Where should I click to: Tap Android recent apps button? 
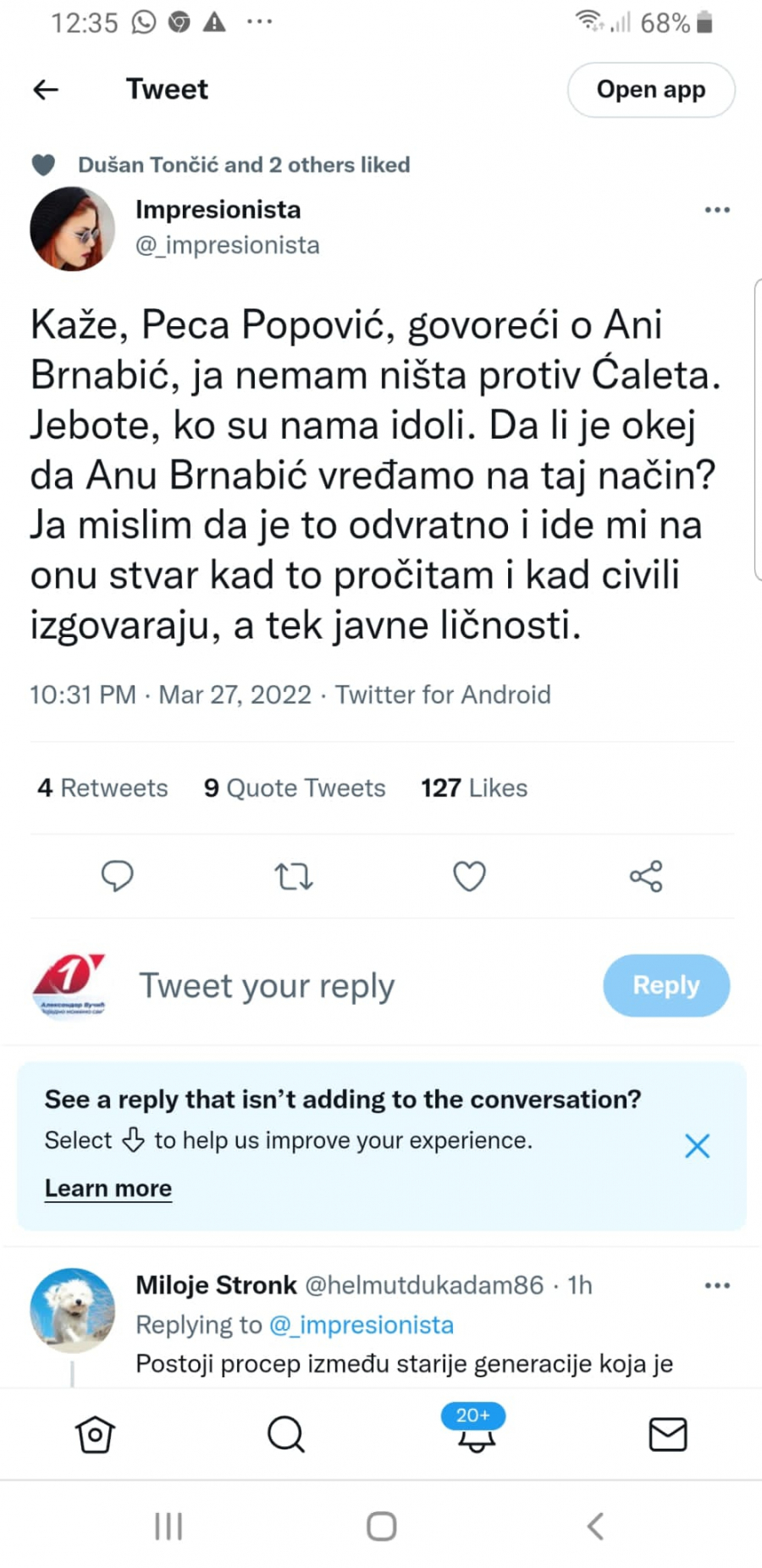[168, 1526]
